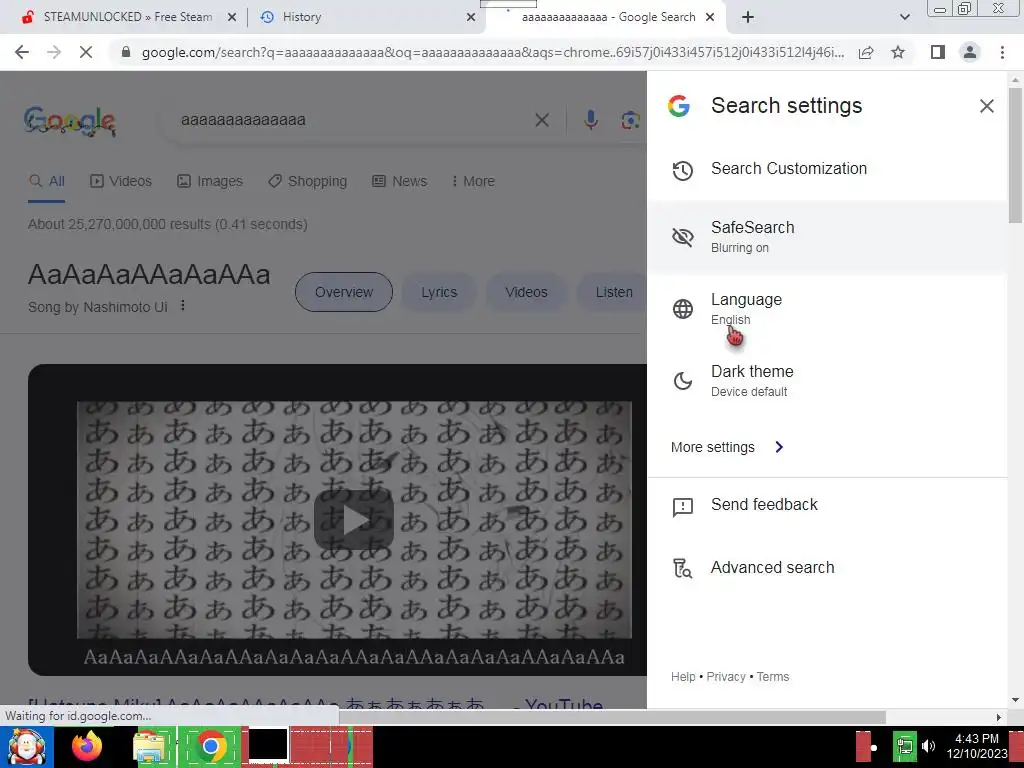Select the All results tab
Image resolution: width=1024 pixels, height=768 pixels.
click(47, 182)
